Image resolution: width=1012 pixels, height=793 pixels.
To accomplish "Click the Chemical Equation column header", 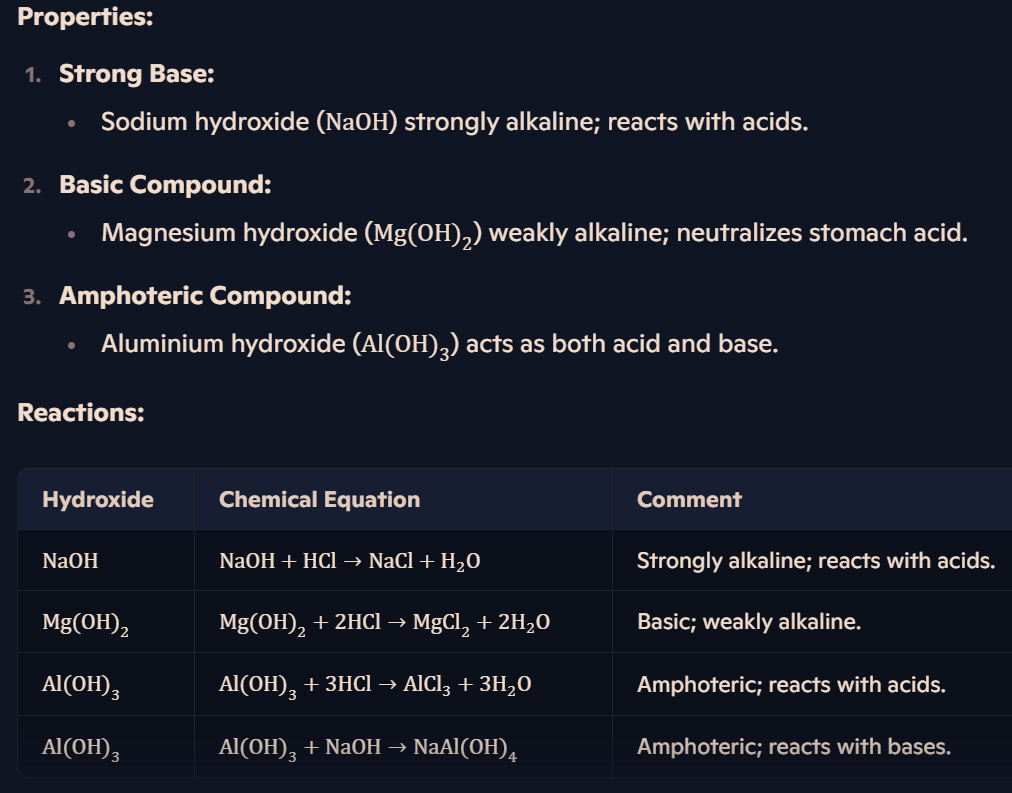I will [x=319, y=499].
